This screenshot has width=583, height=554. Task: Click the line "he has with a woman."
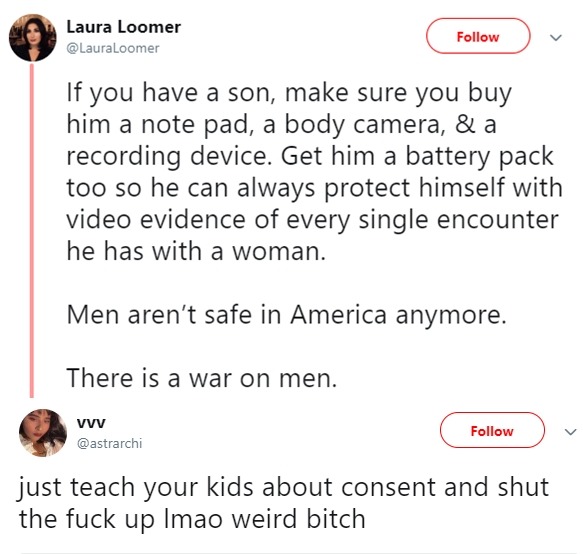pyautogui.click(x=196, y=251)
